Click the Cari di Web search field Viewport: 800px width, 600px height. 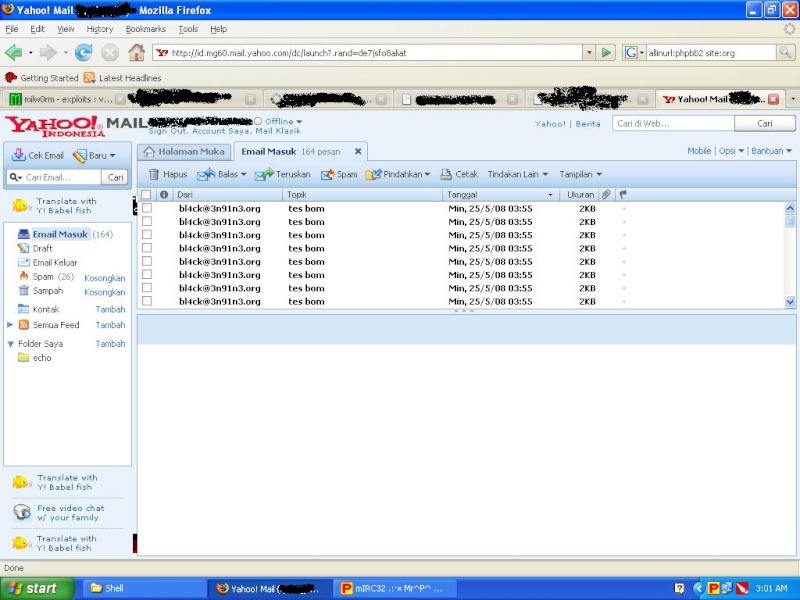click(x=673, y=123)
